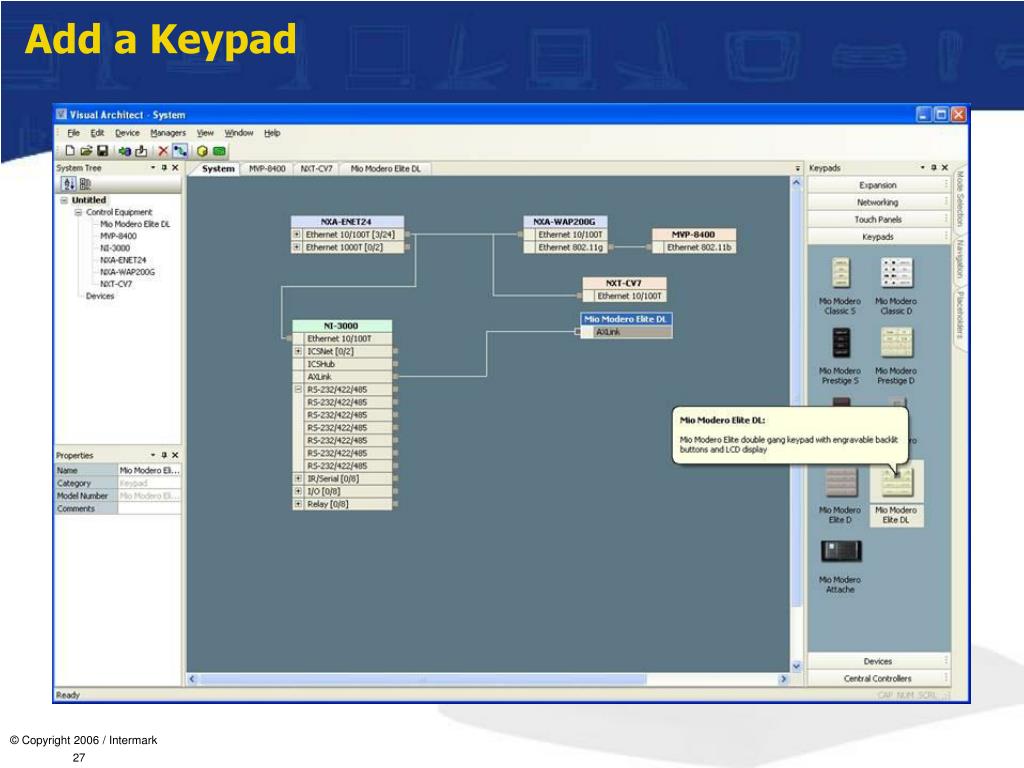Click the Open folder toolbar icon

tap(86, 151)
